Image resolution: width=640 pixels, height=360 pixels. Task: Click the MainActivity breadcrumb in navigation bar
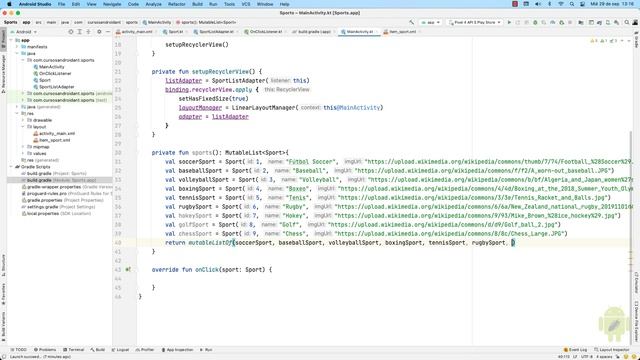157,22
